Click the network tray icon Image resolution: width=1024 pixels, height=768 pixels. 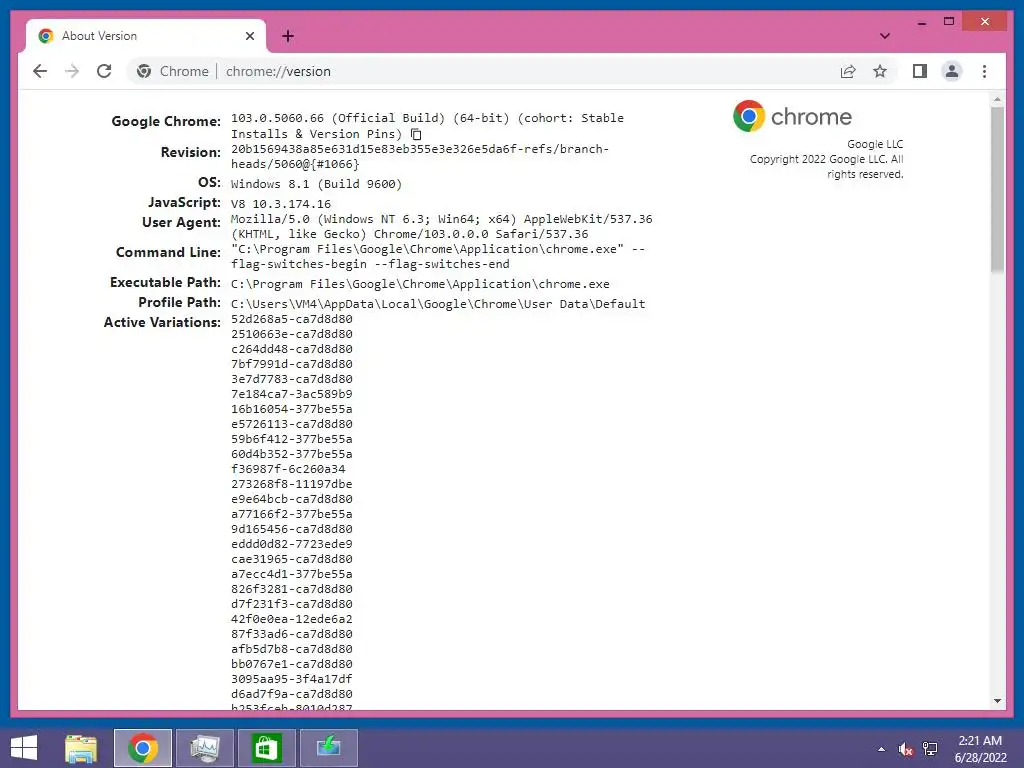click(930, 749)
